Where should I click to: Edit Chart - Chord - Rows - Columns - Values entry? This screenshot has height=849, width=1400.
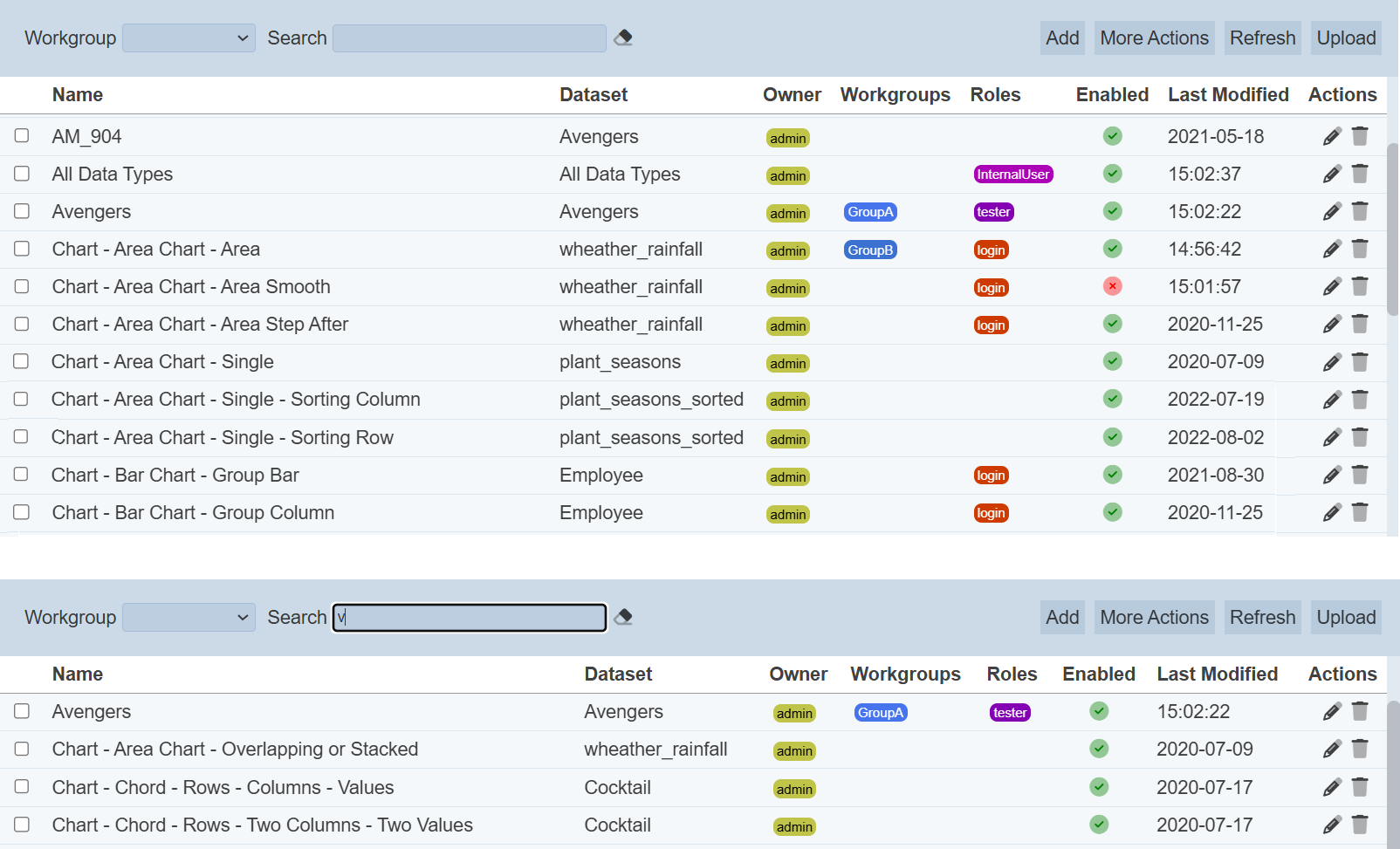(1331, 787)
